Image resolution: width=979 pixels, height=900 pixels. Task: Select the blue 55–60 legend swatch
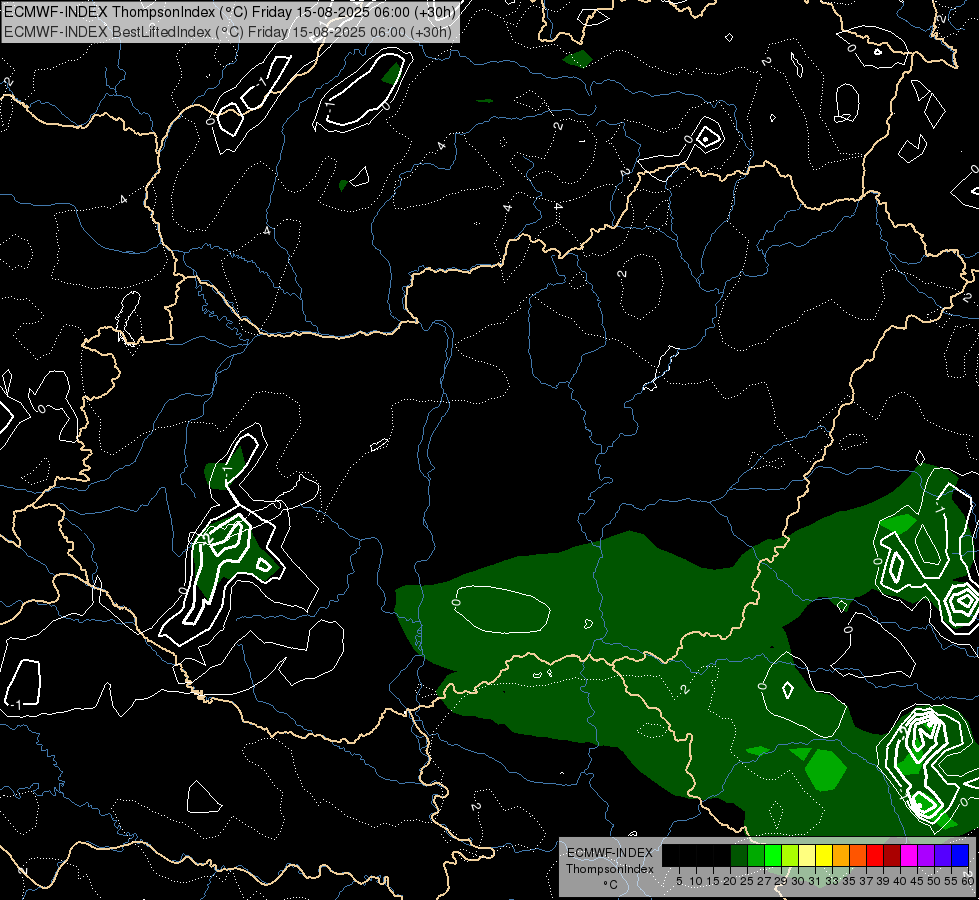tap(960, 855)
